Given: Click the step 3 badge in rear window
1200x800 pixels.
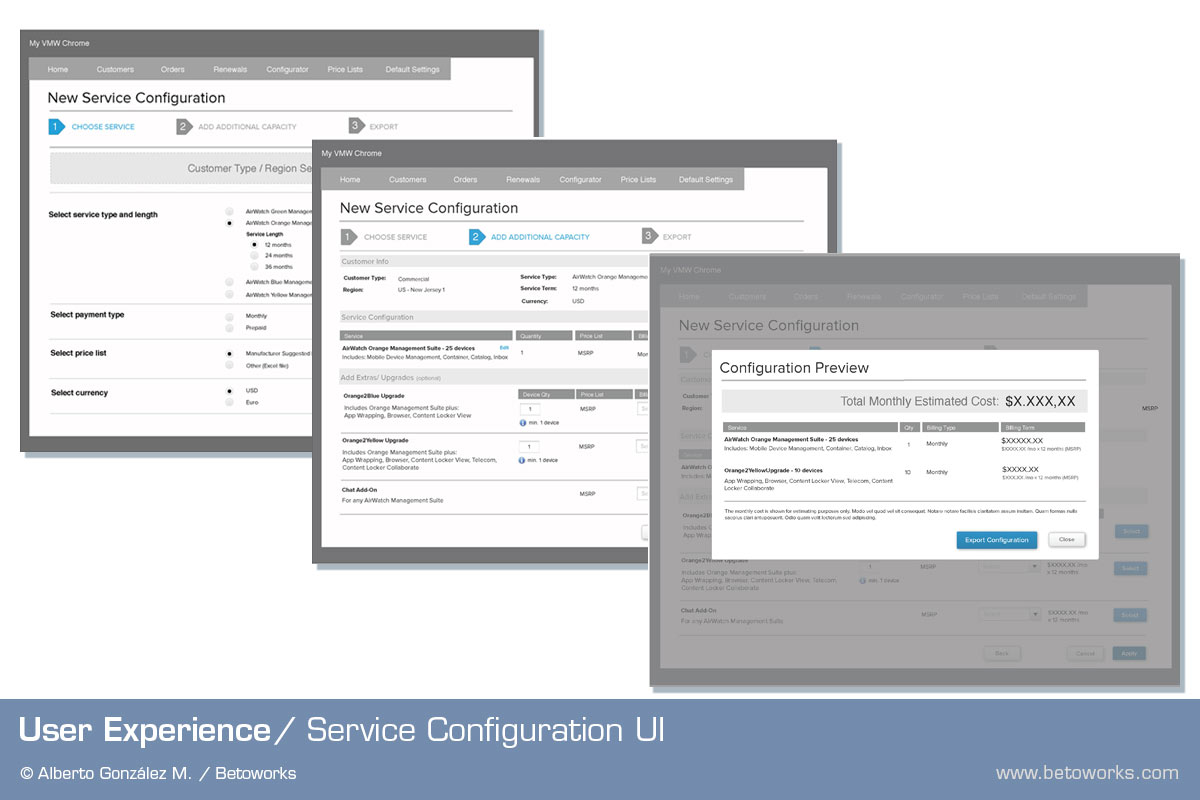Looking at the screenshot, I should [356, 127].
